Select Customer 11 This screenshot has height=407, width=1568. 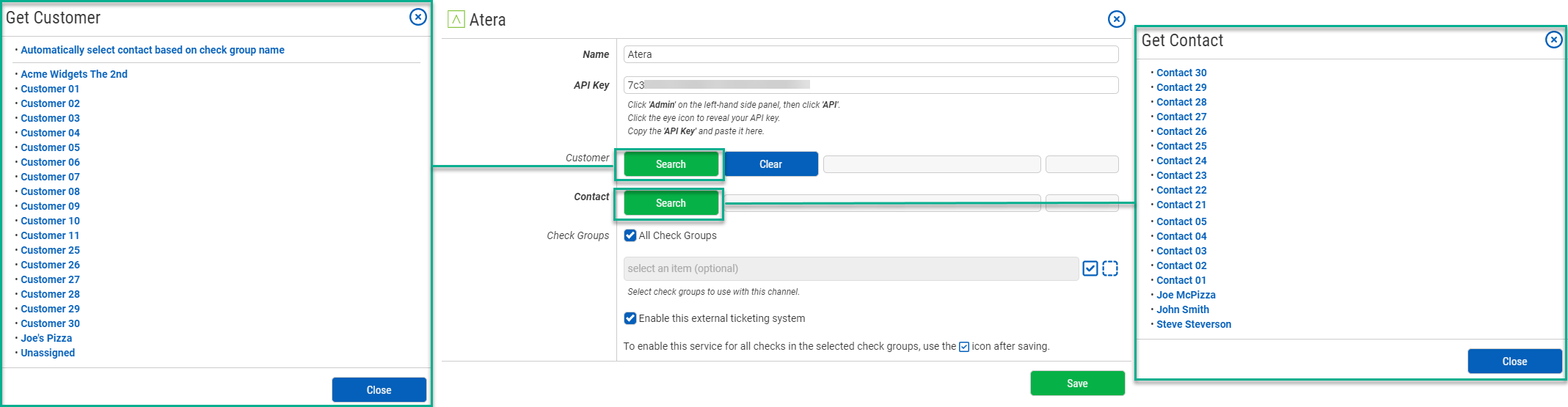(x=50, y=235)
